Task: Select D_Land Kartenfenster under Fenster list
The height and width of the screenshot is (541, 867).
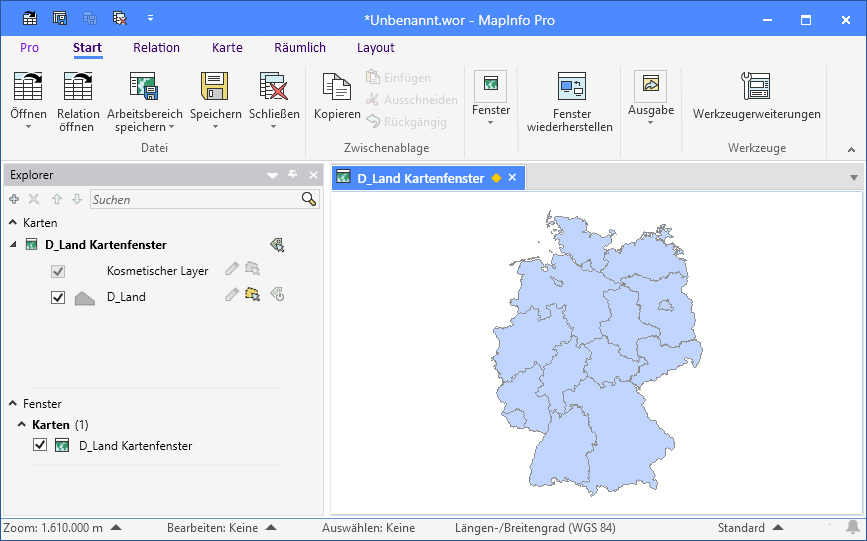Action: point(135,445)
